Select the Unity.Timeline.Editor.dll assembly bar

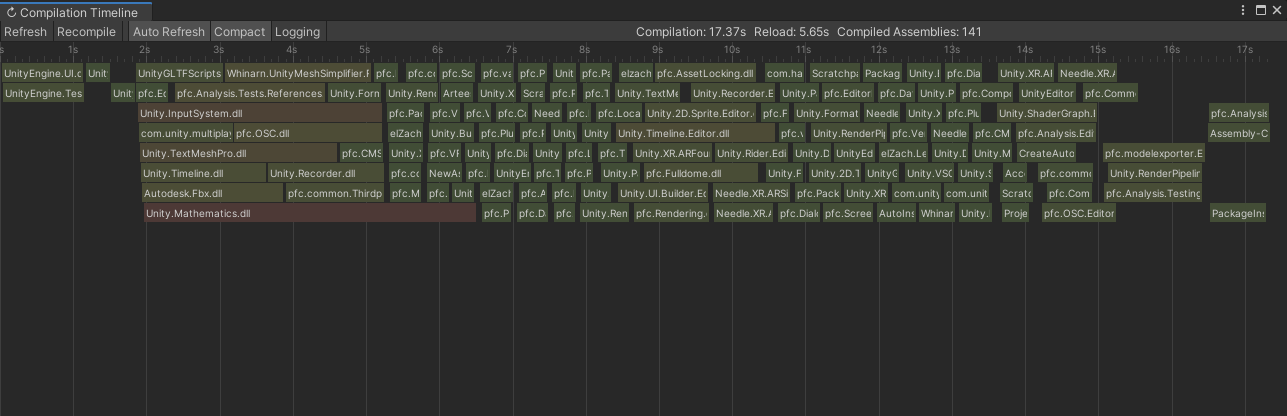point(695,133)
